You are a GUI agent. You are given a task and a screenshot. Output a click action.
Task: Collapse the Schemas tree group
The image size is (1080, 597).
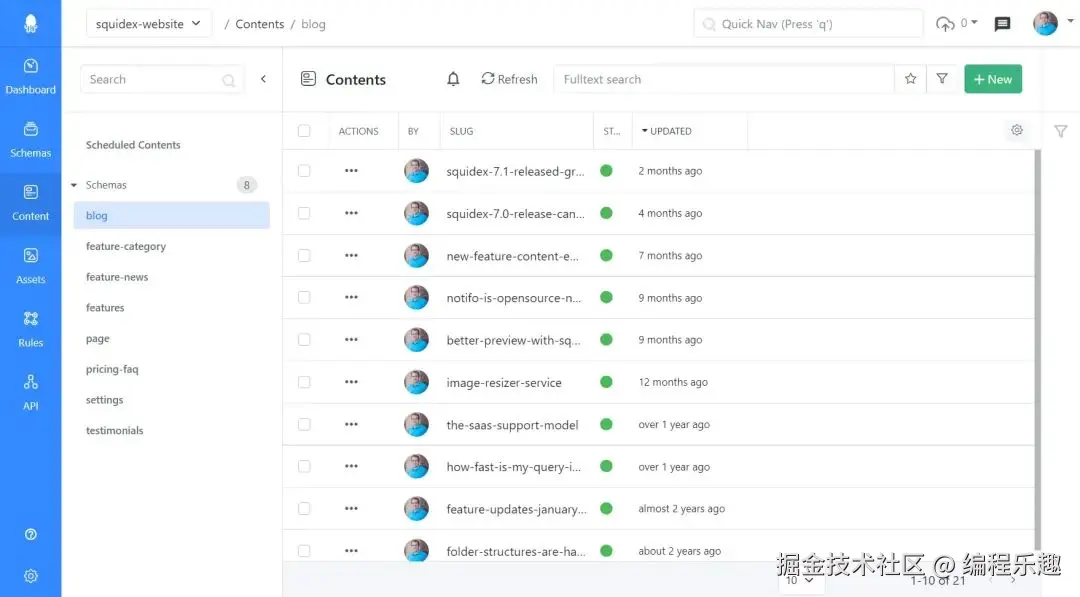pyautogui.click(x=74, y=185)
